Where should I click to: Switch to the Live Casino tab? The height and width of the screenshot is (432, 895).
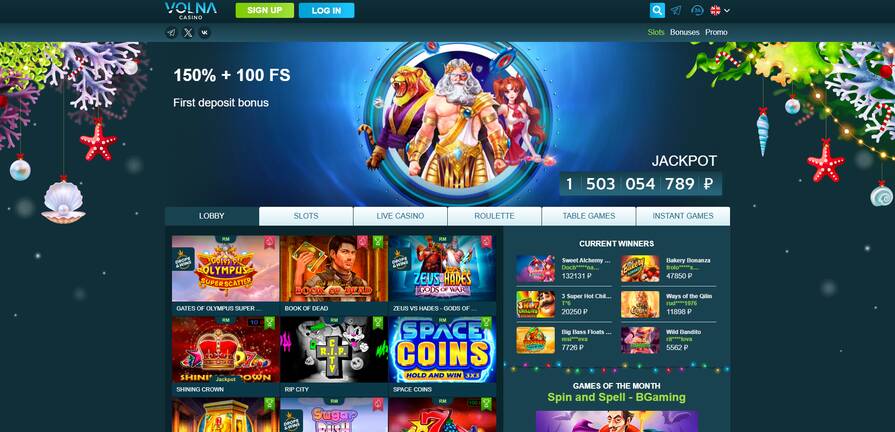click(x=400, y=216)
